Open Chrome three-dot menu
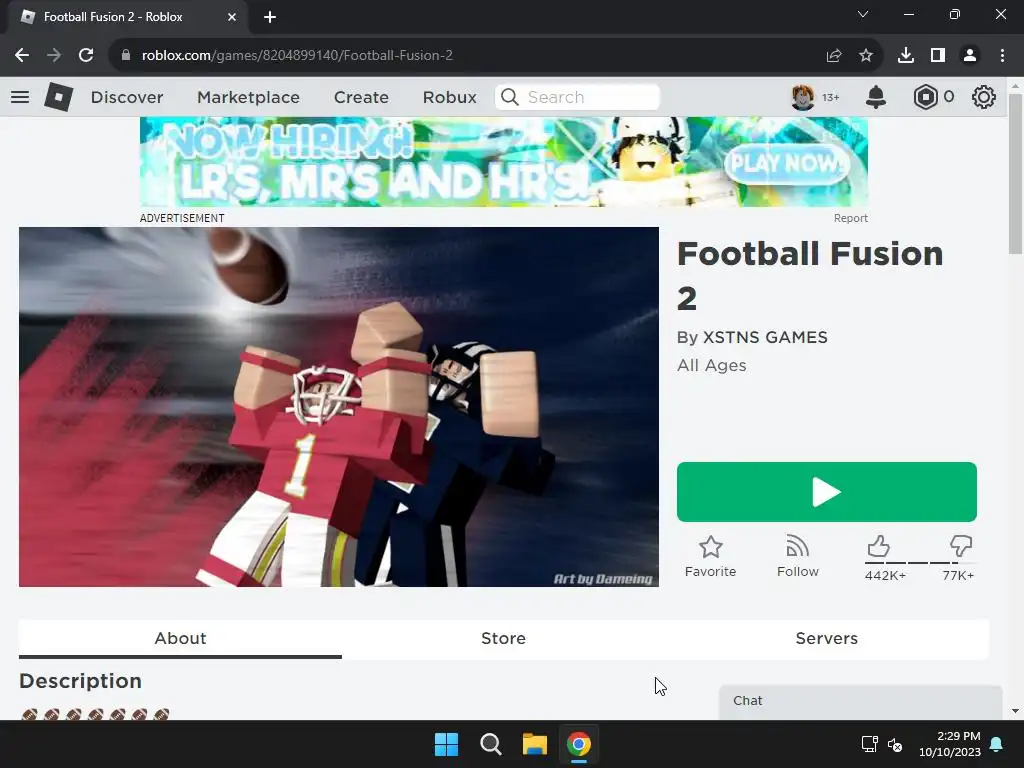Viewport: 1024px width, 768px height. pos(1002,56)
